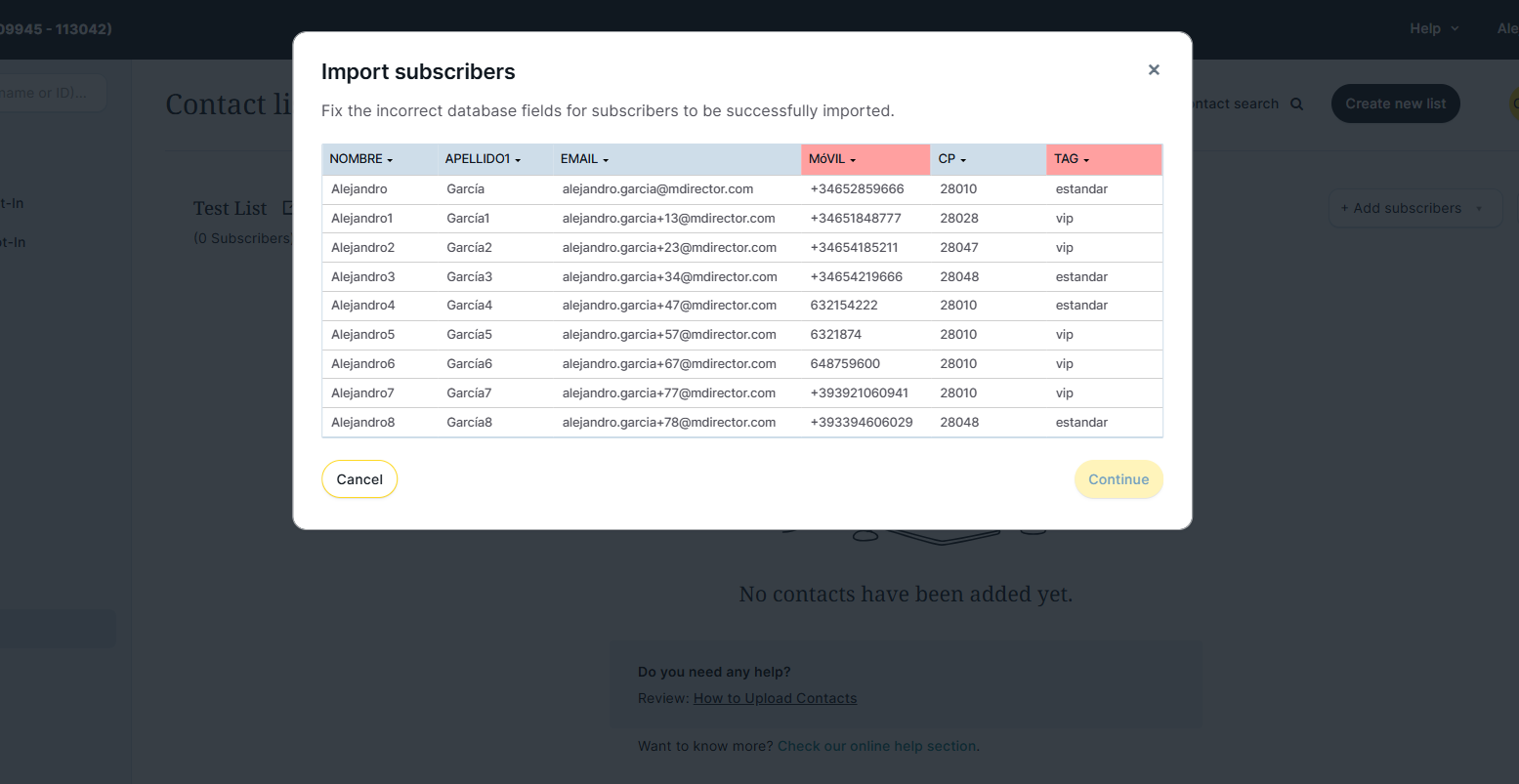Image resolution: width=1519 pixels, height=784 pixels.
Task: Click the +34652859666 phone number cell
Action: [857, 189]
